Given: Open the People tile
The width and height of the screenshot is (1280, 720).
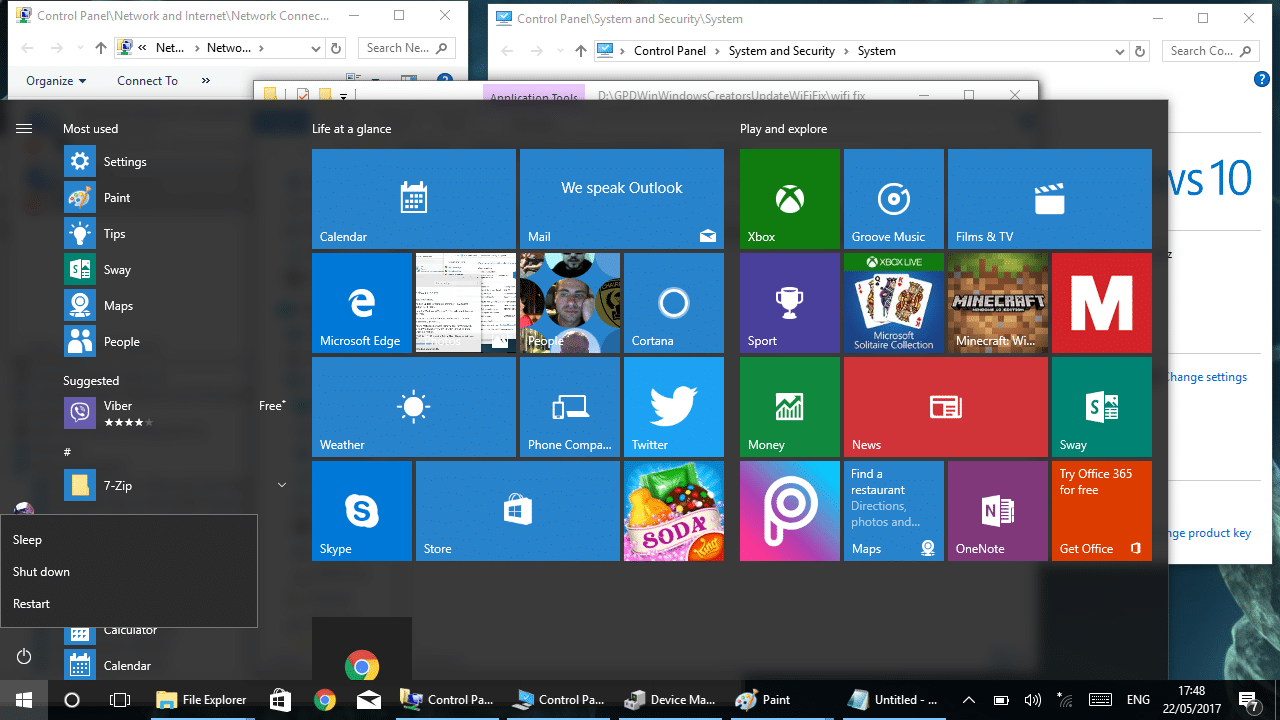Looking at the screenshot, I should pos(570,303).
